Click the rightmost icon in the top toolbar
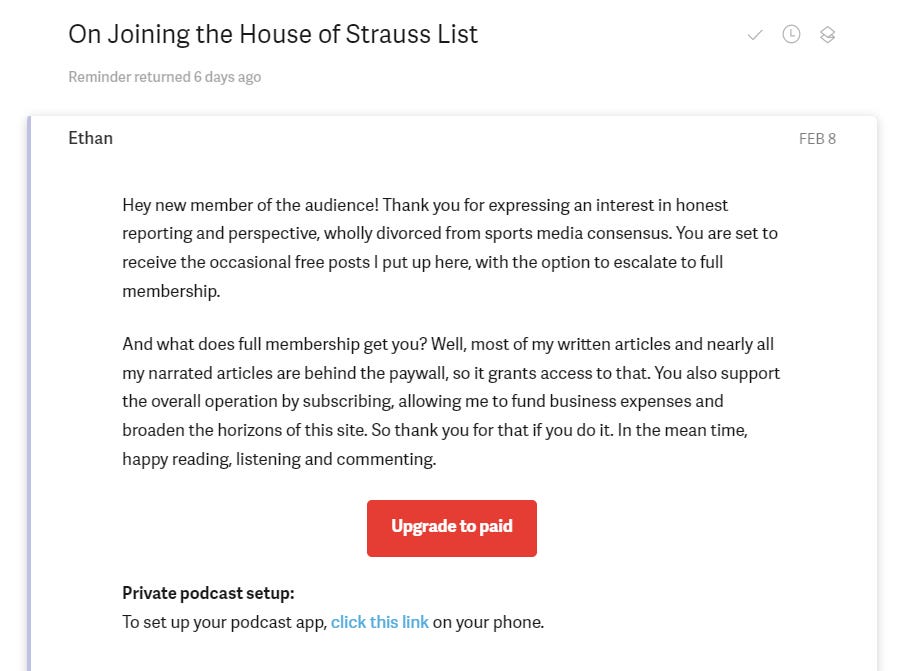 click(827, 34)
